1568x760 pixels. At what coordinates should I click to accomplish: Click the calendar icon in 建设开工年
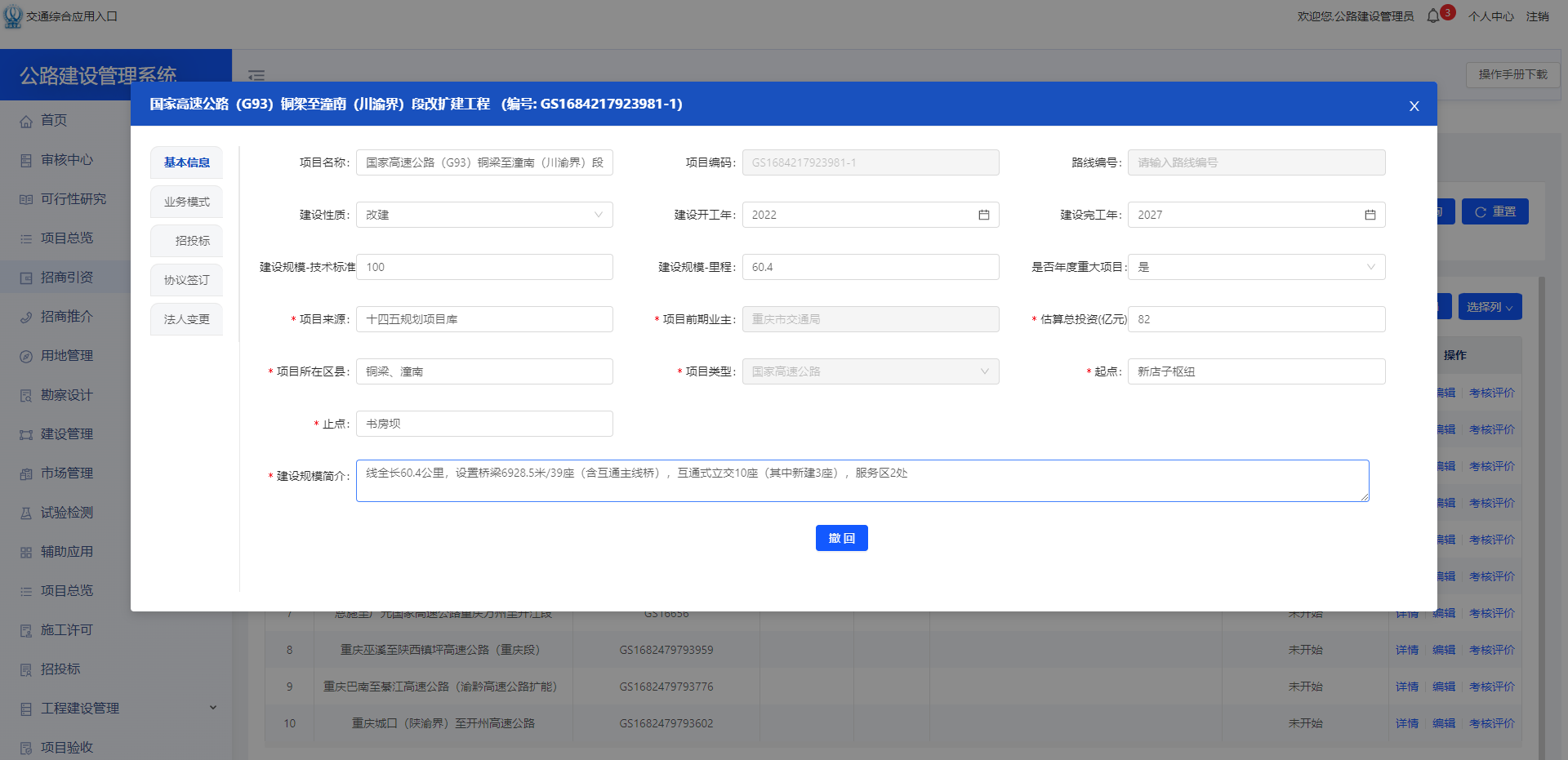984,215
